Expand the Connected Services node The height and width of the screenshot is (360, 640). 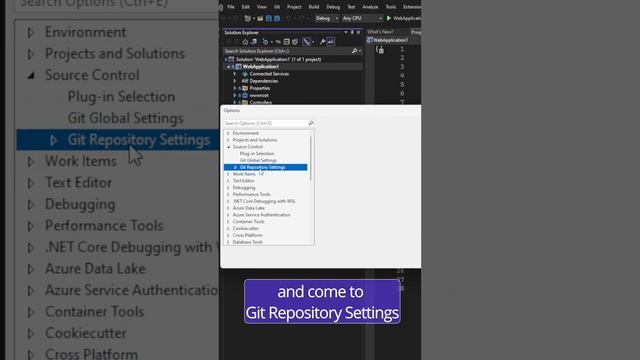pyautogui.click(x=235, y=74)
